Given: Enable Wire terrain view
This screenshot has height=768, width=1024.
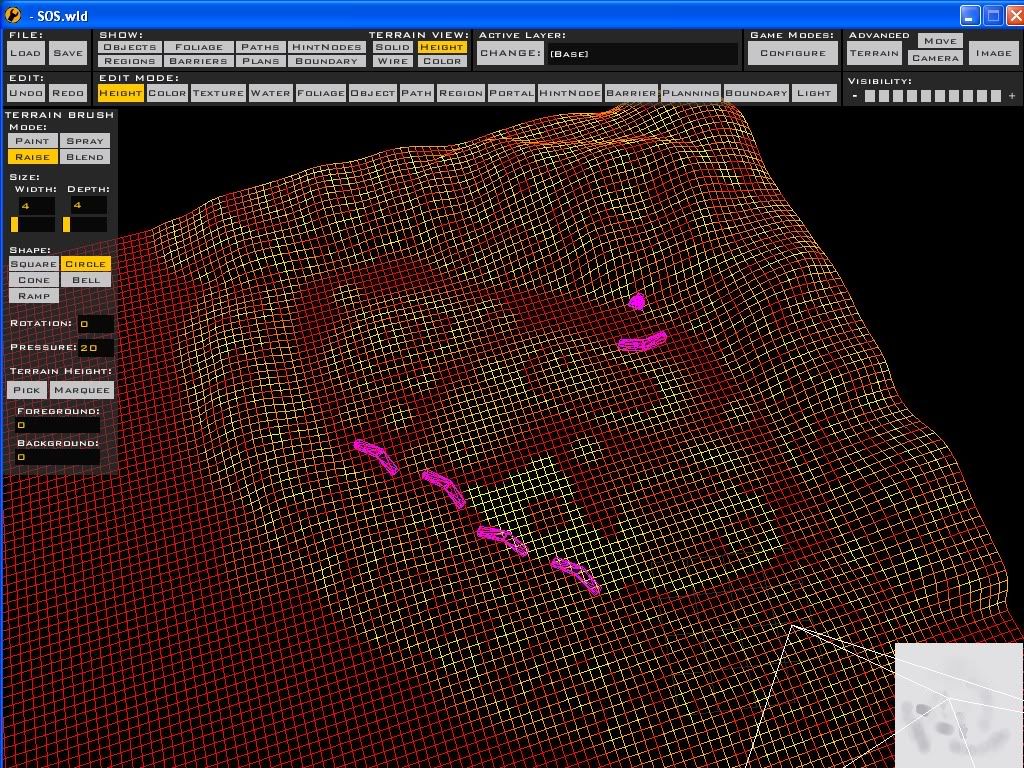Looking at the screenshot, I should (x=392, y=61).
